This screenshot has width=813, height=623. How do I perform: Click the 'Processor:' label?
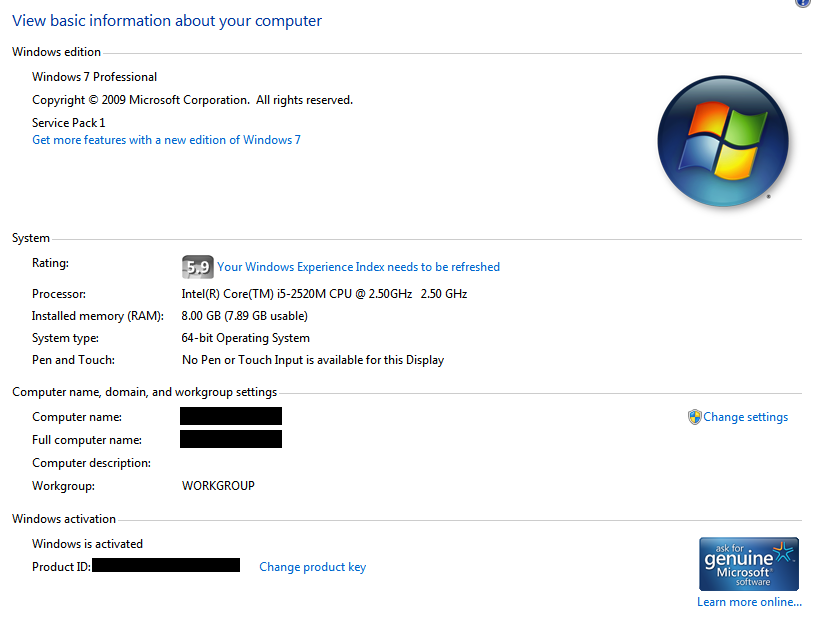tap(59, 294)
